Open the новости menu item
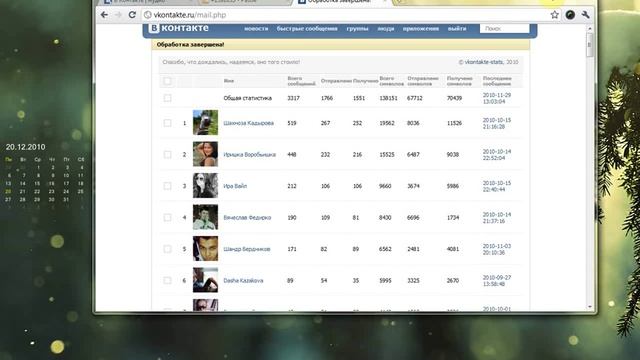This screenshot has height=360, width=640. click(x=256, y=29)
